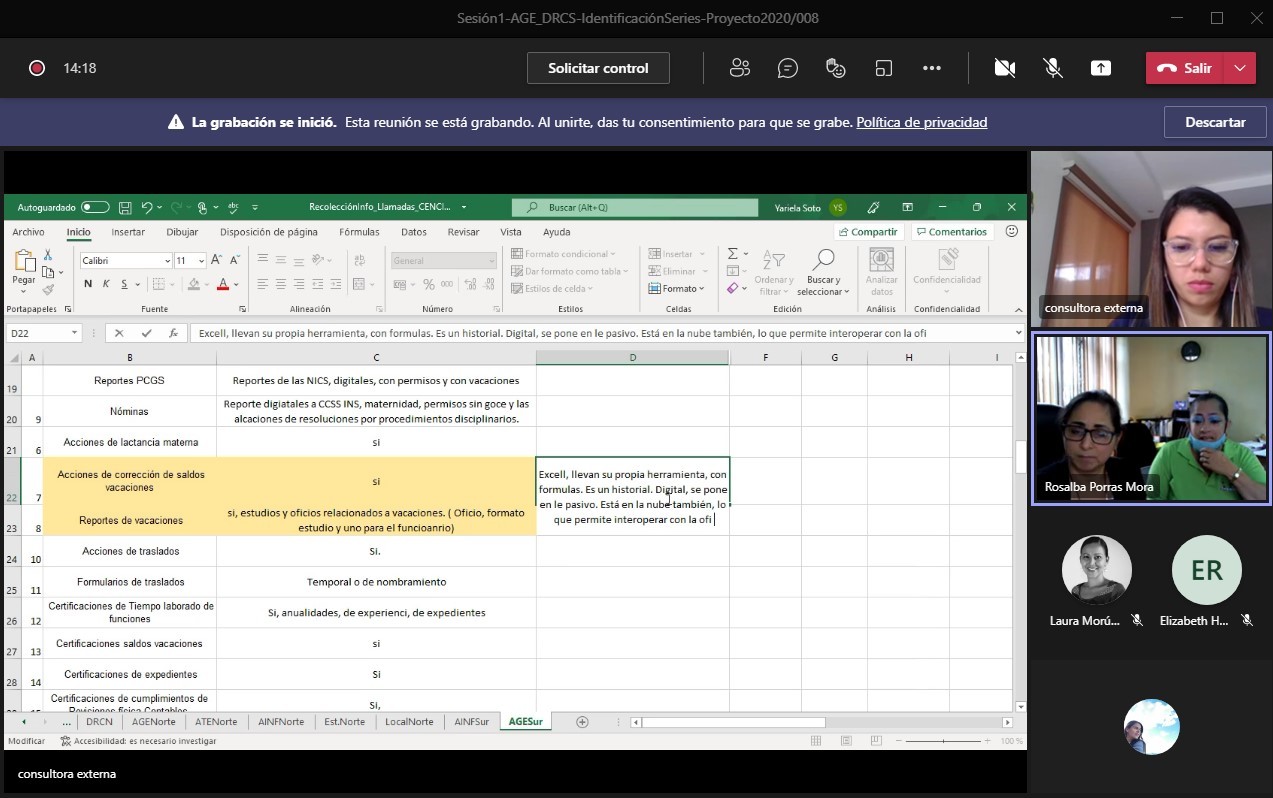Open the Calibri font name dropdown
1273x798 pixels.
[x=167, y=261]
